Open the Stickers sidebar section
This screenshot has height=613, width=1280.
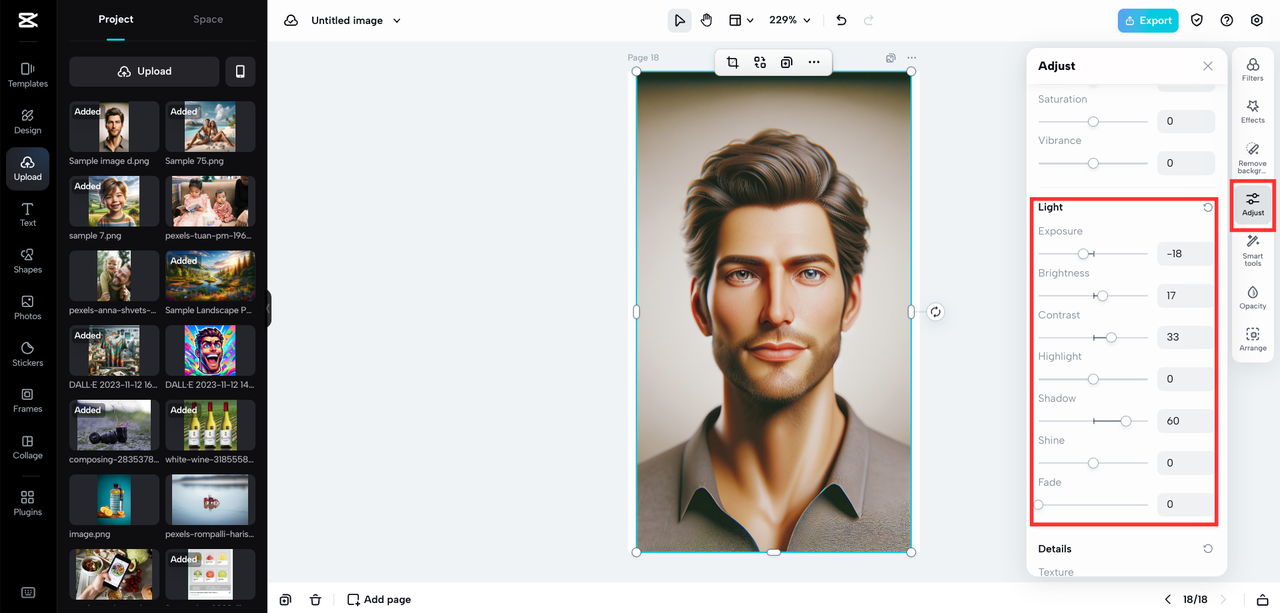(x=27, y=354)
